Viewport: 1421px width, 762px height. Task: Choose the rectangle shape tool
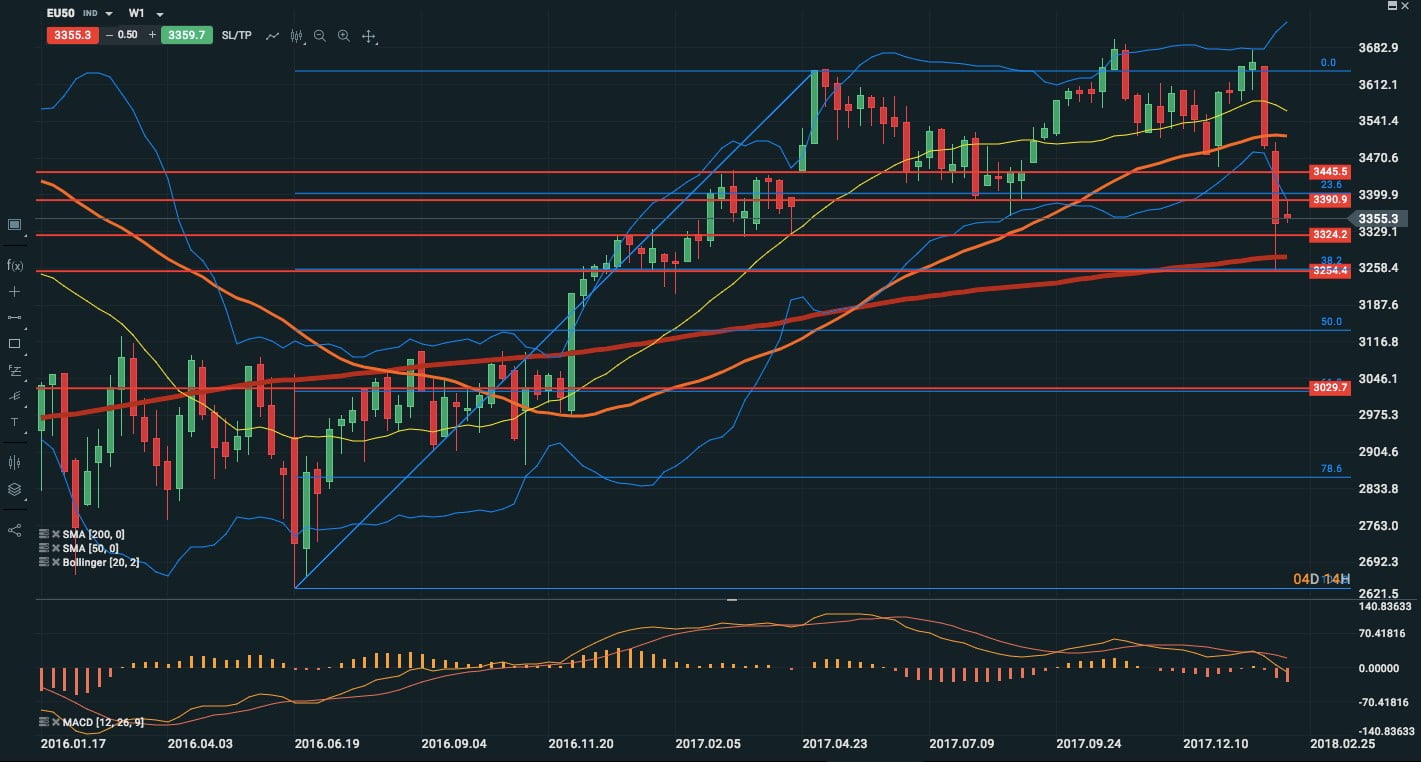tap(14, 344)
